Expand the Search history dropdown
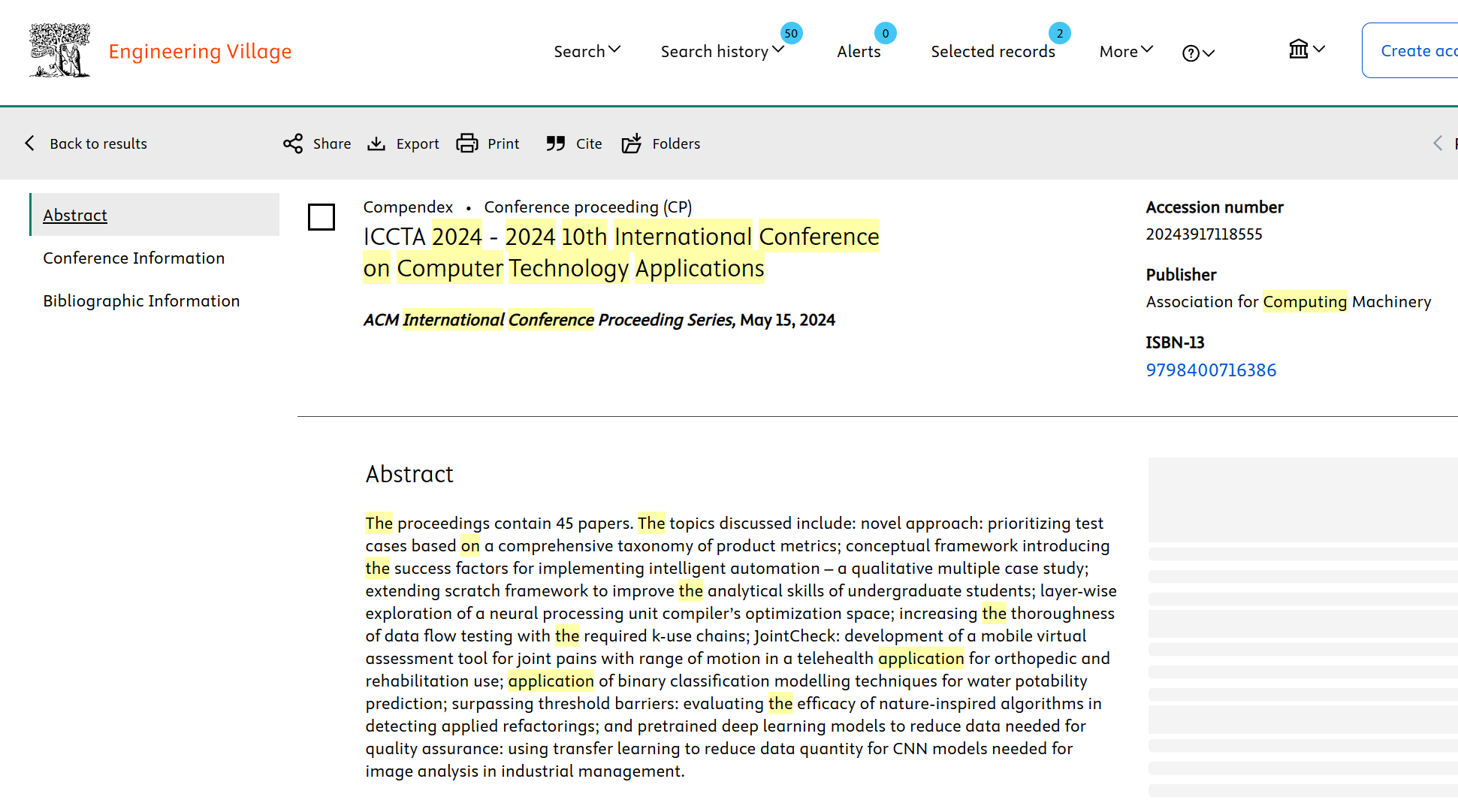Screen dimensions: 1458x812 [722, 51]
